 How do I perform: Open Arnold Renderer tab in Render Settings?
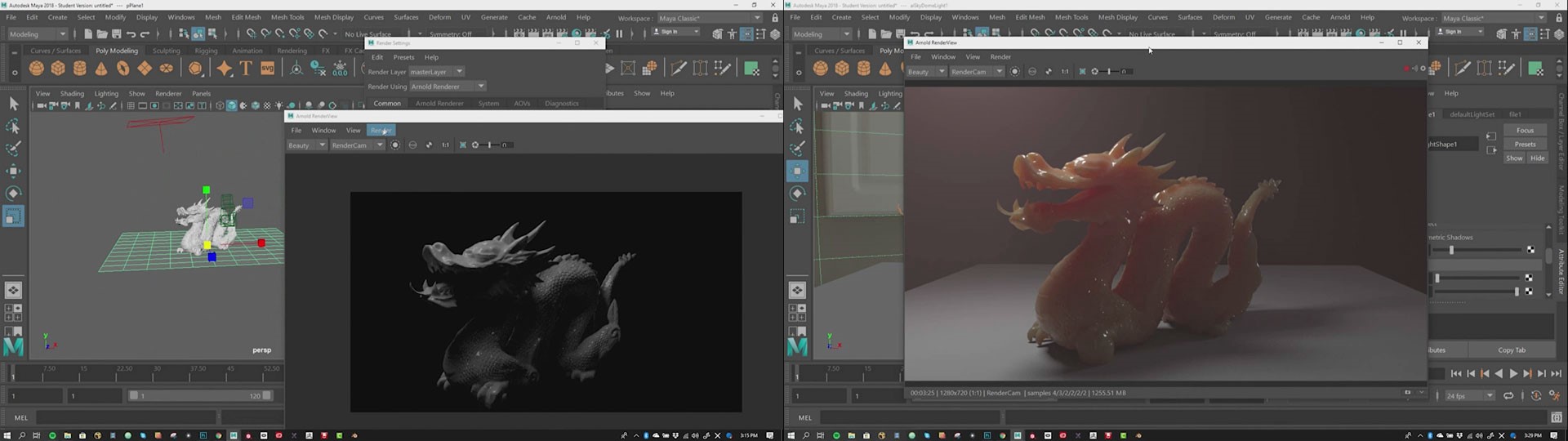click(439, 103)
